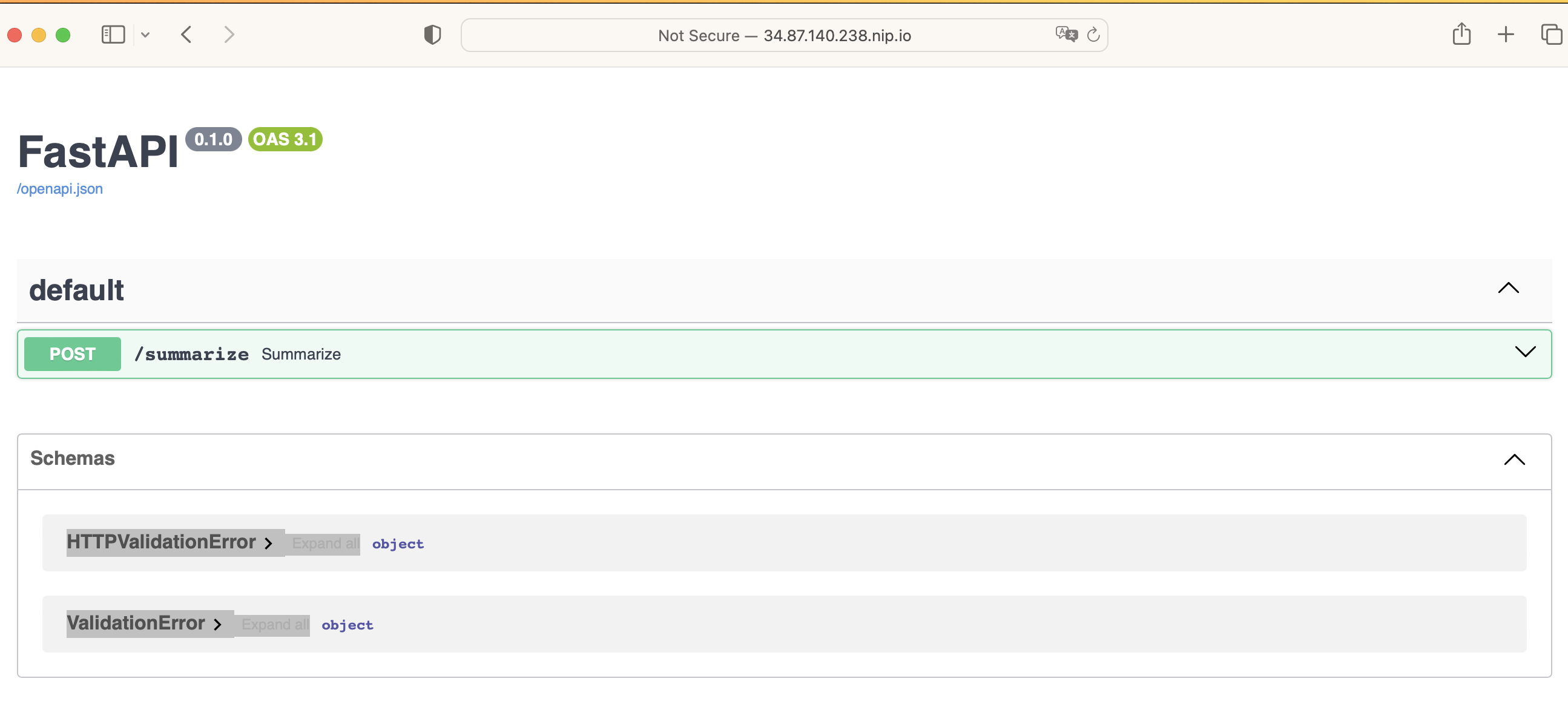The image size is (1568, 713).
Task: Open a new tab with plus icon
Action: 1505,34
